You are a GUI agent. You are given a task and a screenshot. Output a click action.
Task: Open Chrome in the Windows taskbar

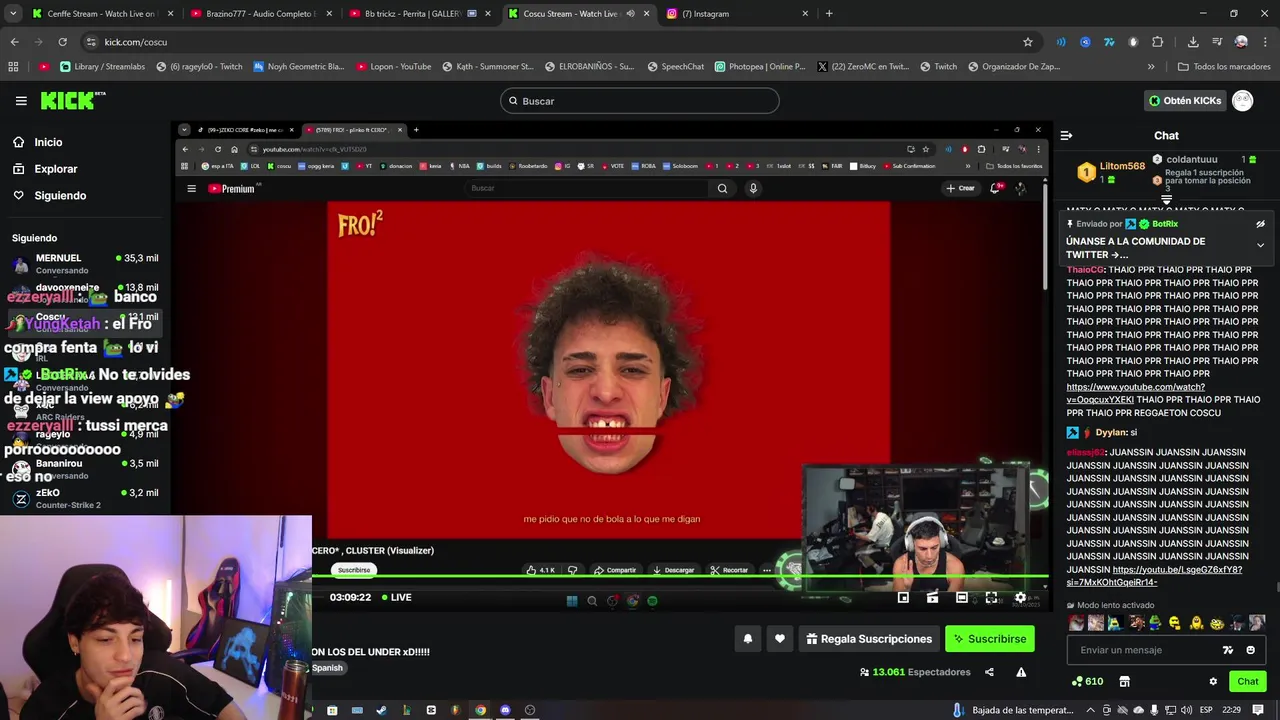(480, 710)
